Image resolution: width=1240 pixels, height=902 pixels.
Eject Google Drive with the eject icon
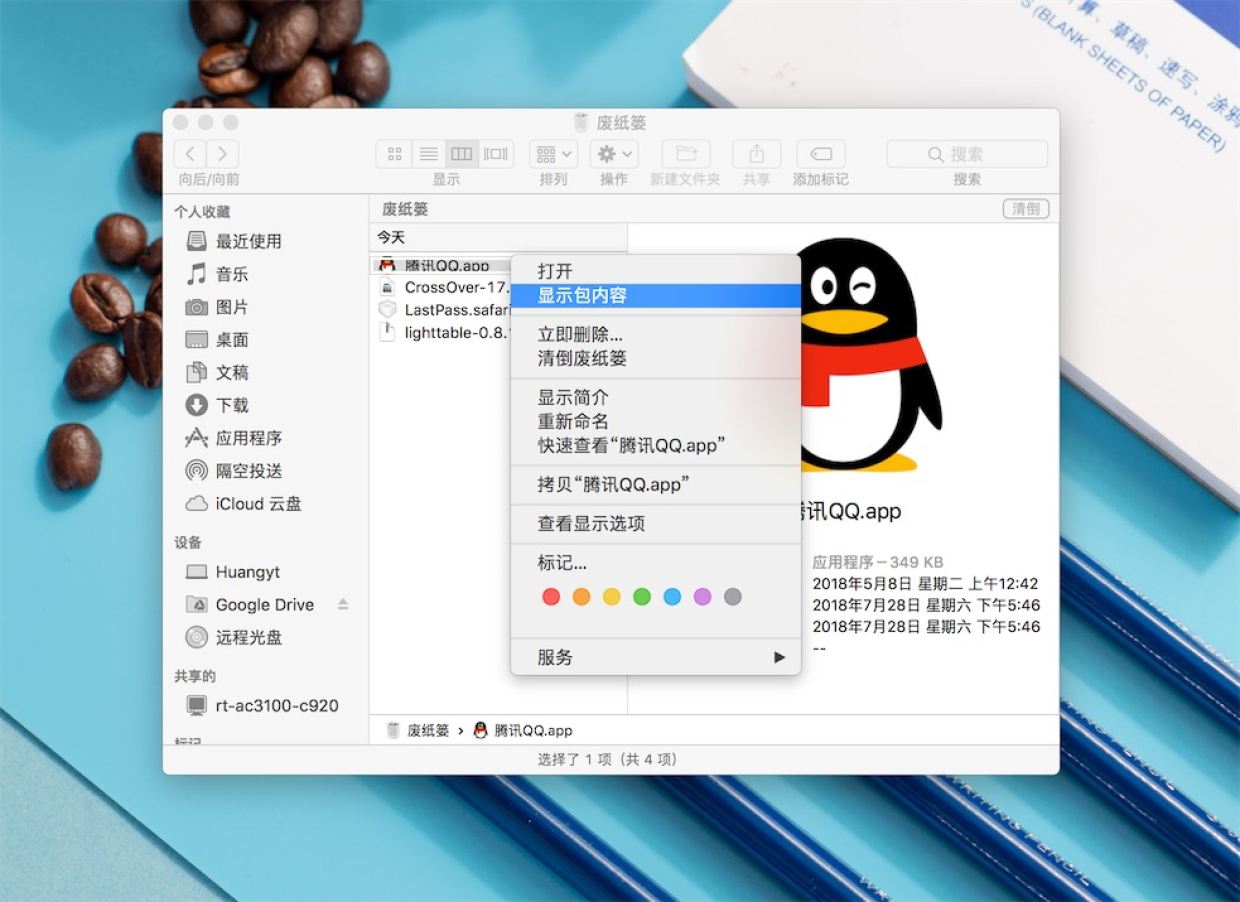coord(343,605)
